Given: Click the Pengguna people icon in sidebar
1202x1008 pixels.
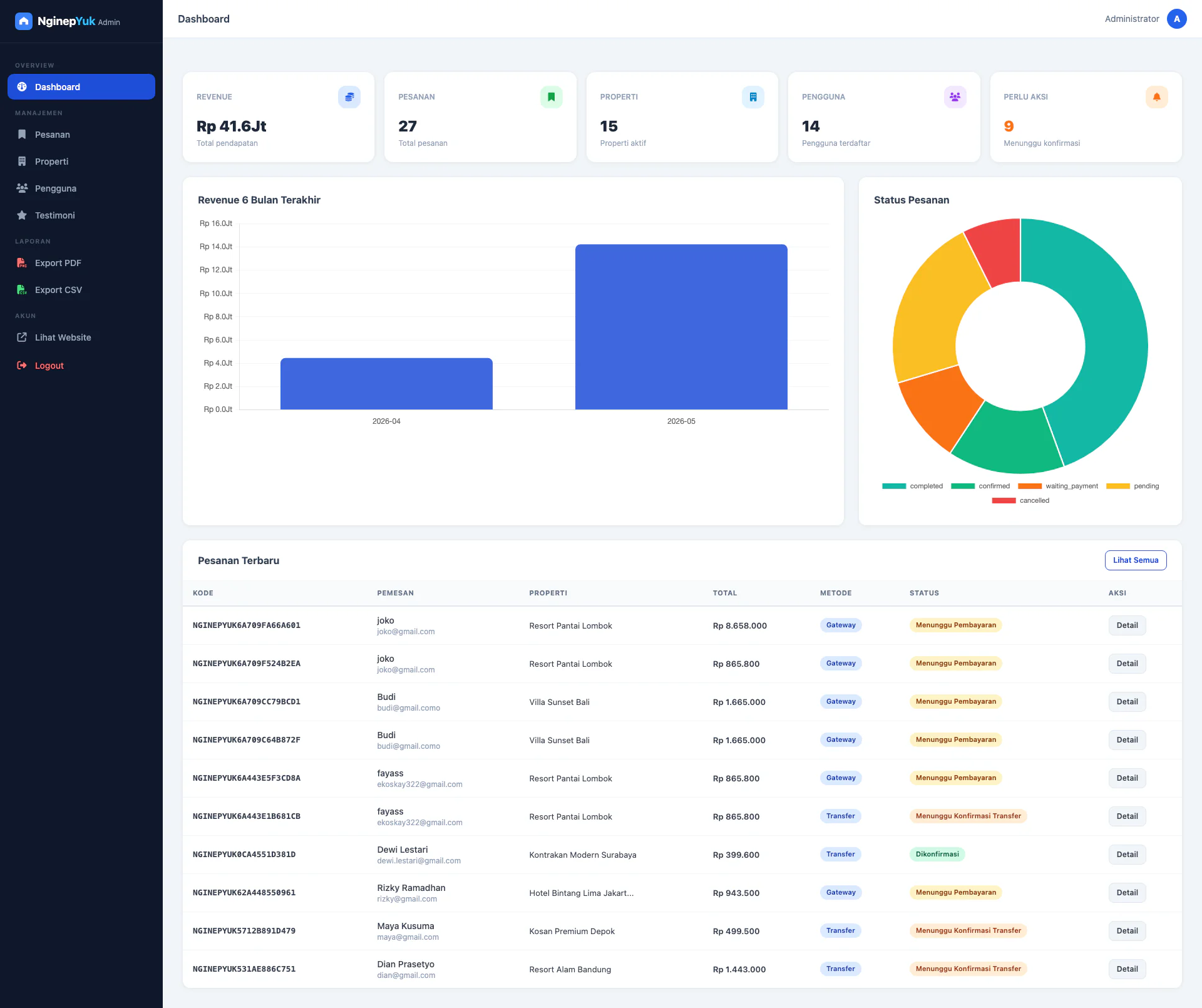Looking at the screenshot, I should [22, 188].
